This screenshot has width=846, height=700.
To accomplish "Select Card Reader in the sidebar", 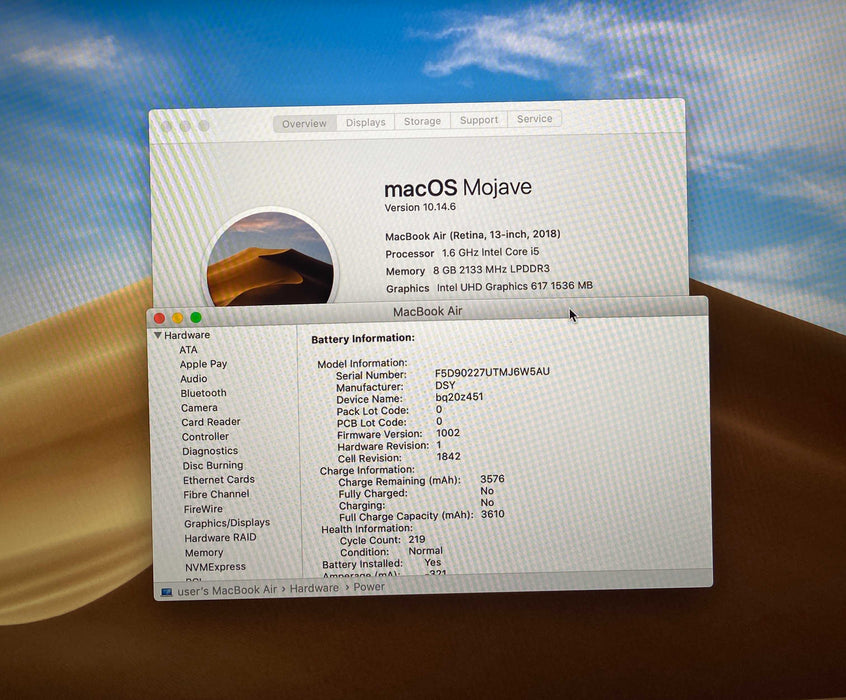I will [211, 422].
